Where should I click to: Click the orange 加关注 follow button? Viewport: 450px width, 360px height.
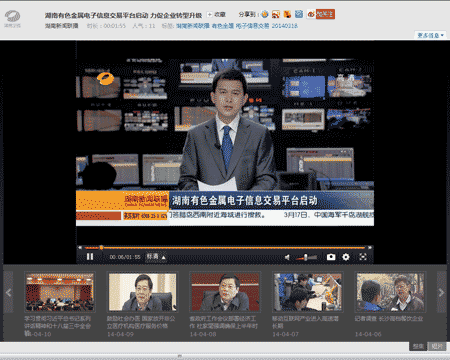pos(325,14)
